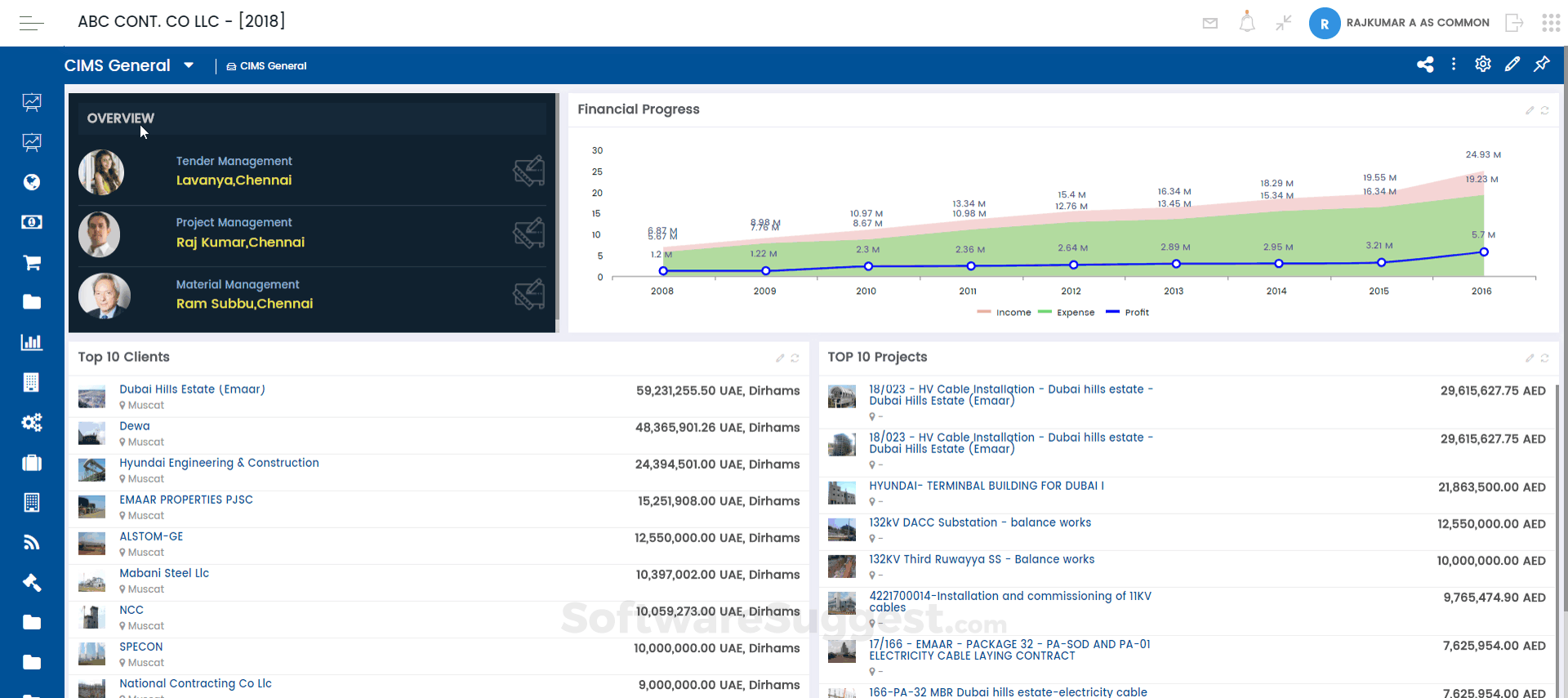The image size is (1568, 698).
Task: Pin the dashboard using pin icon
Action: click(1542, 64)
